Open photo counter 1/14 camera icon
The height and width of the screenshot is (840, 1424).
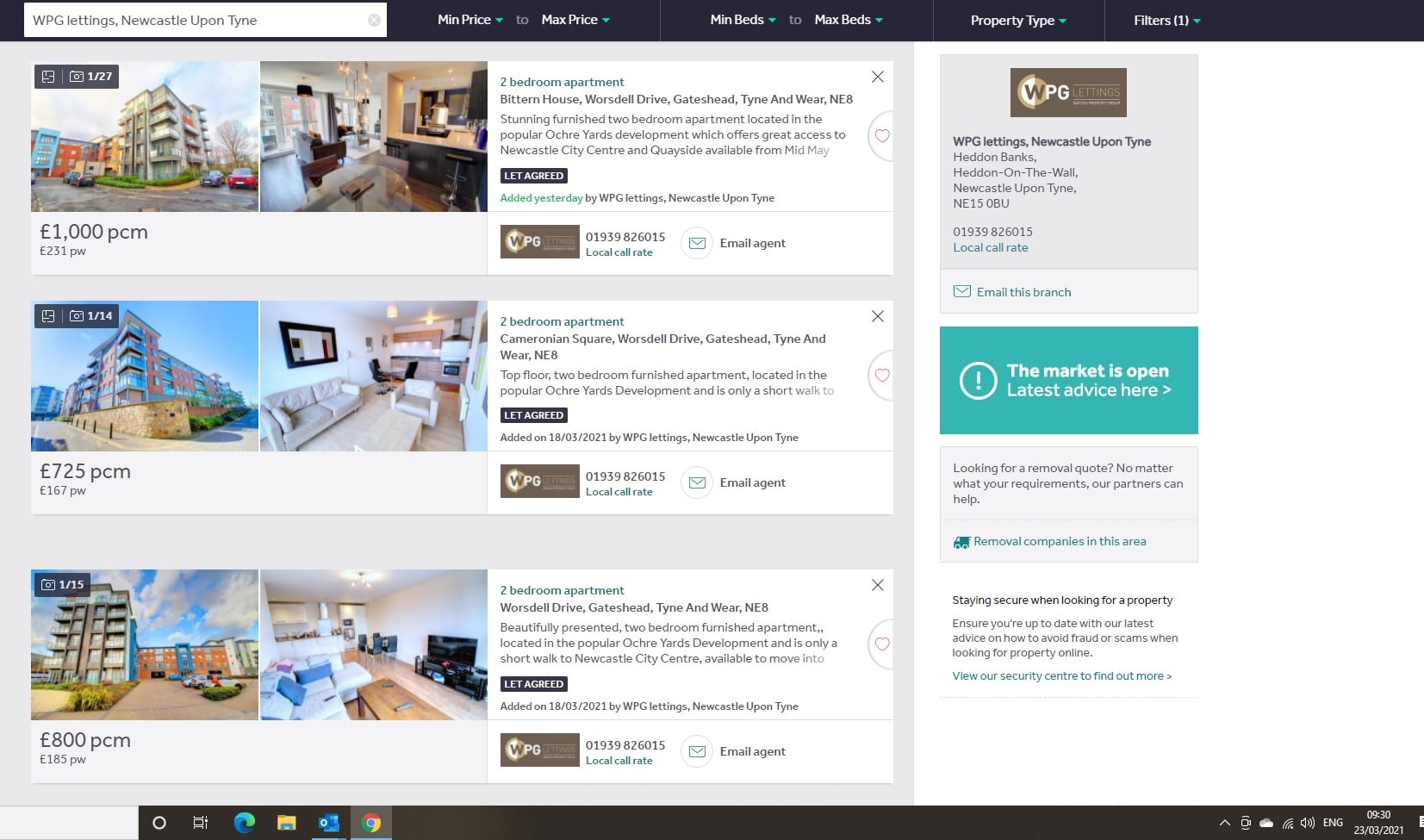click(77, 315)
